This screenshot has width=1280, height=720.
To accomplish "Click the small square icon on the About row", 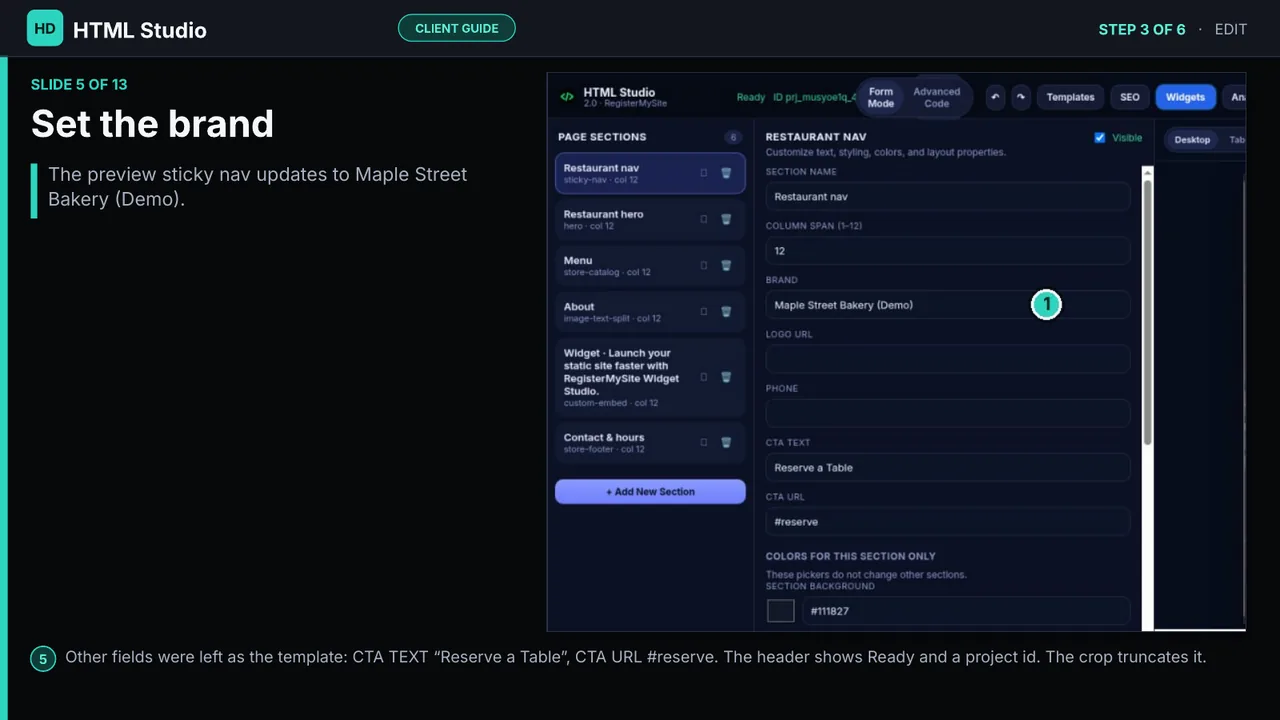I will point(704,311).
